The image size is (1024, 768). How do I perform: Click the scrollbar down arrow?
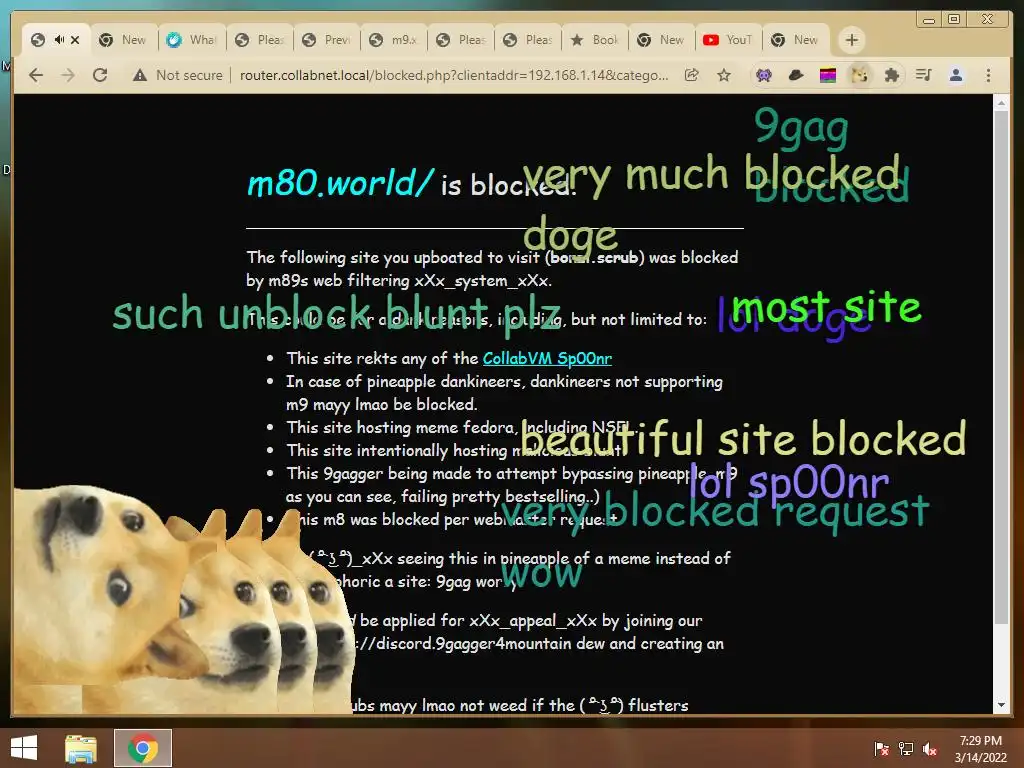point(1000,705)
